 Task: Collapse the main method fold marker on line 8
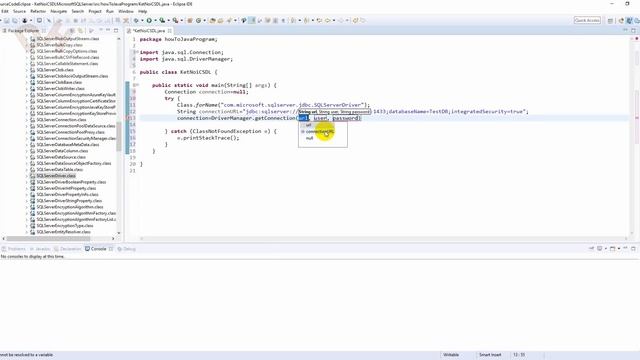coord(138,85)
